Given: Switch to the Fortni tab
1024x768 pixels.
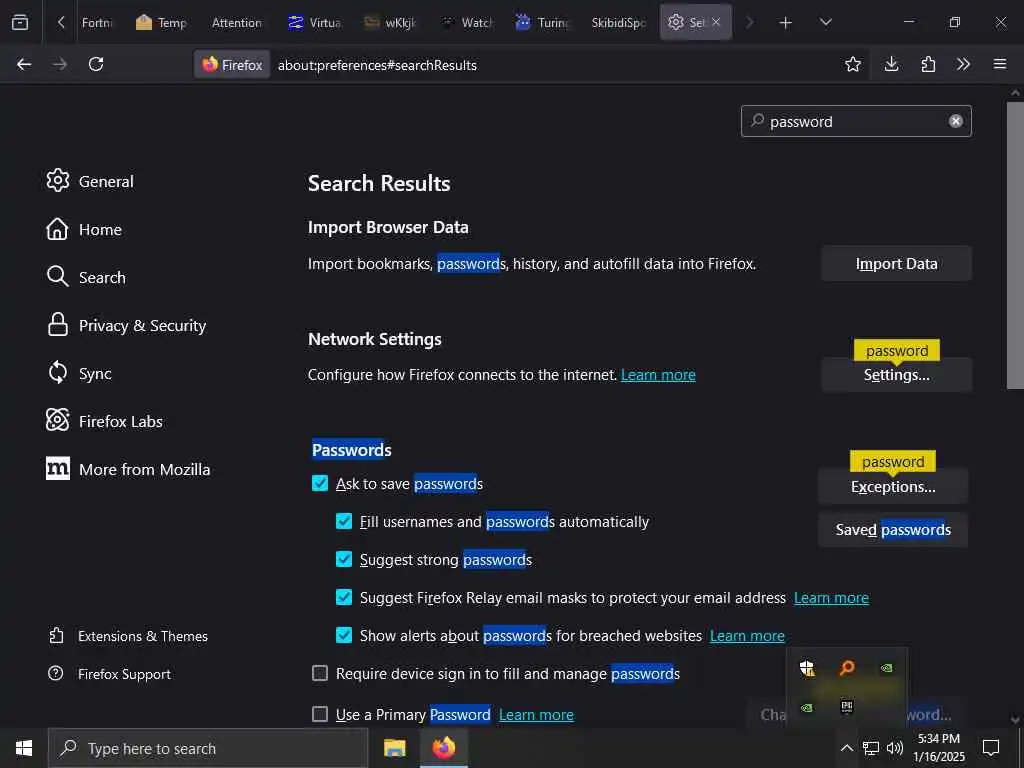Looking at the screenshot, I should pyautogui.click(x=97, y=23).
